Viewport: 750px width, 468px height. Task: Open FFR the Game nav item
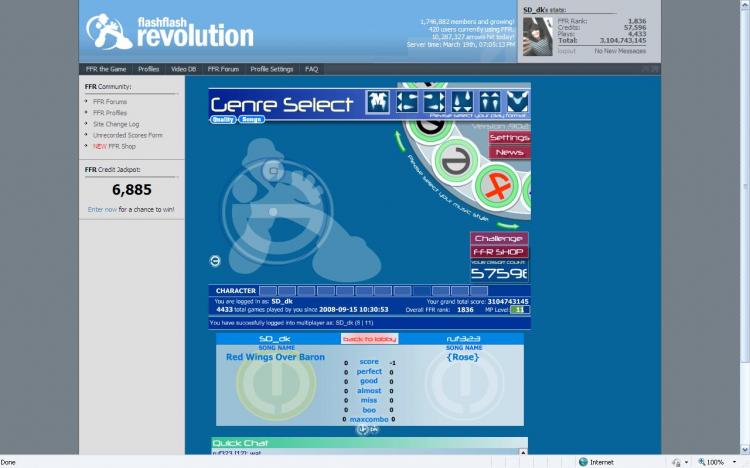[x=106, y=69]
